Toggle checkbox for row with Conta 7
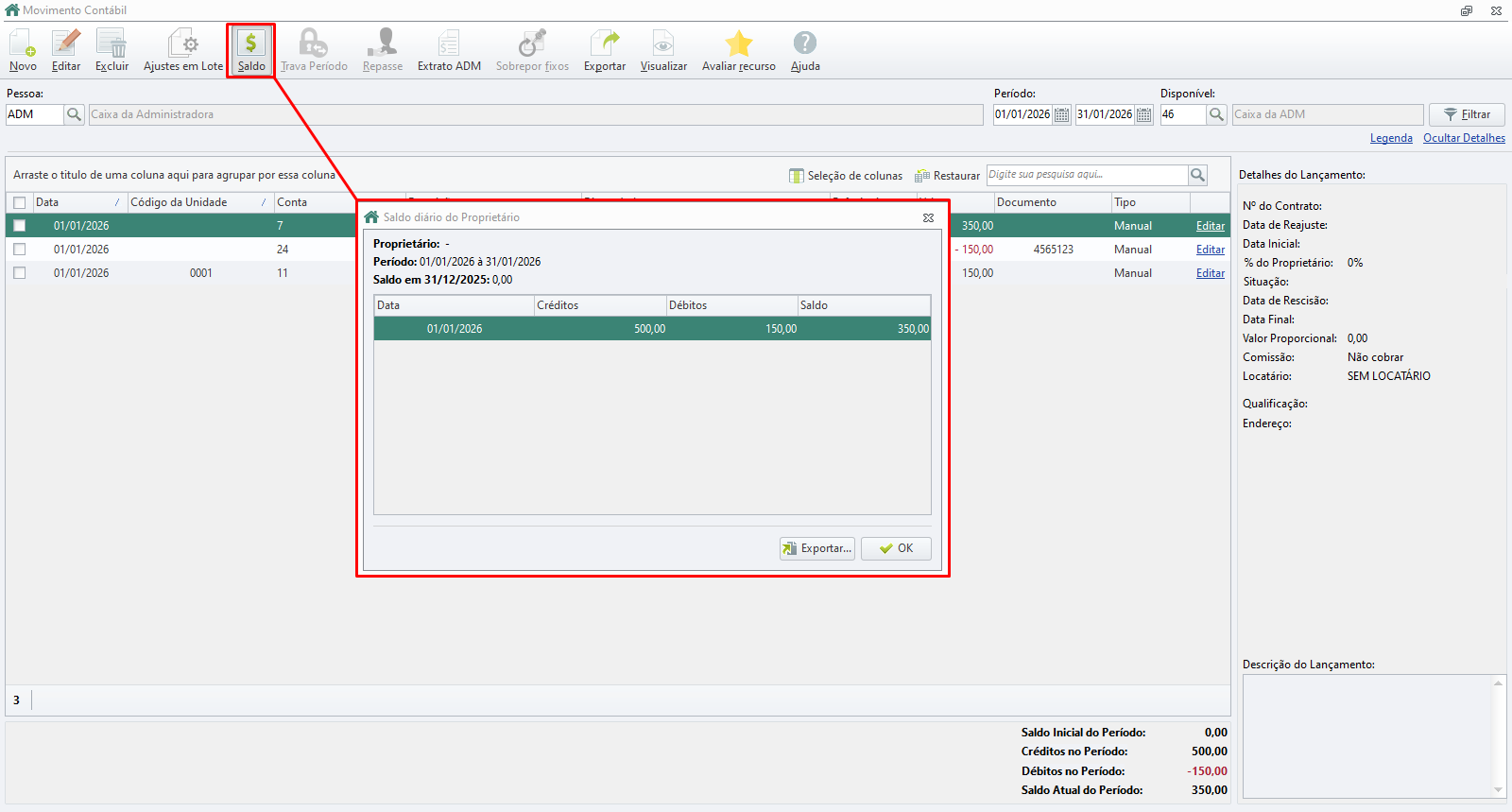The image size is (1512, 812). [x=20, y=226]
